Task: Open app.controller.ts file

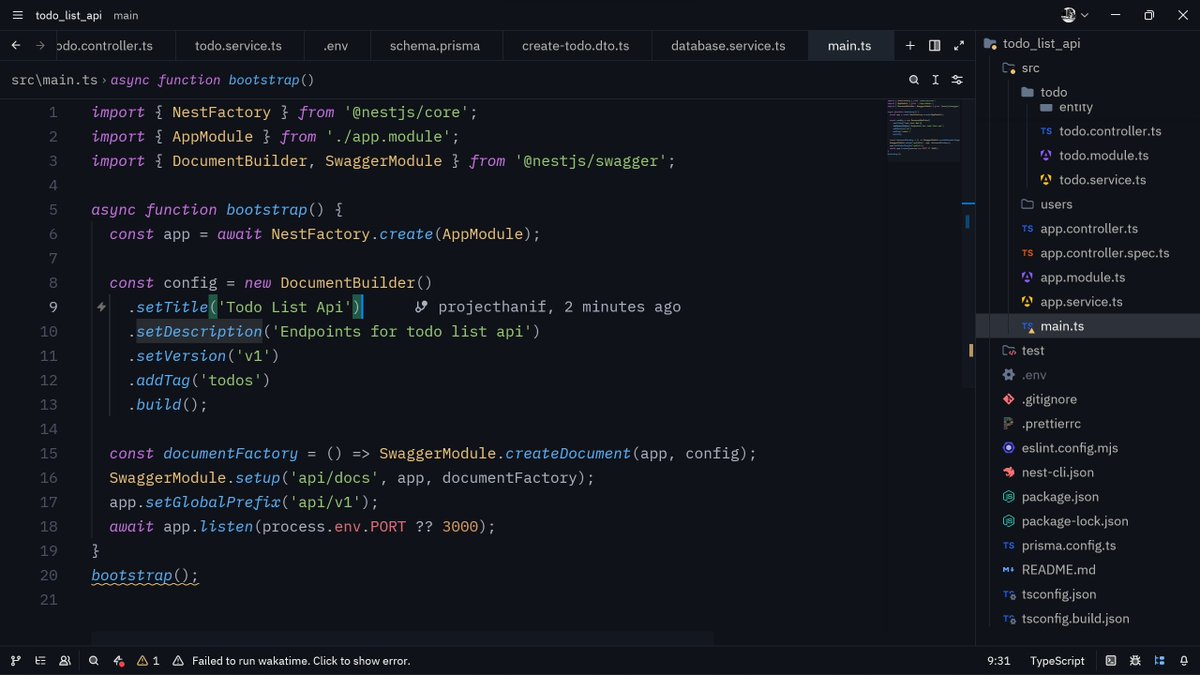Action: [x=1088, y=229]
